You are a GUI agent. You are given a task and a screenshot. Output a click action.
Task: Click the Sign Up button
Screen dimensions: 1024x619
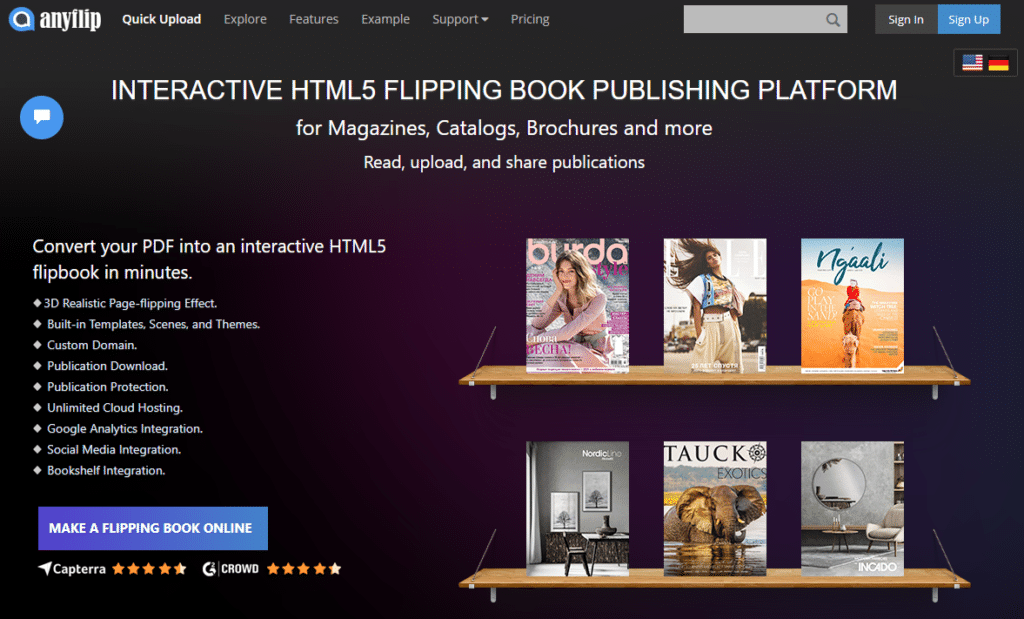pos(968,19)
